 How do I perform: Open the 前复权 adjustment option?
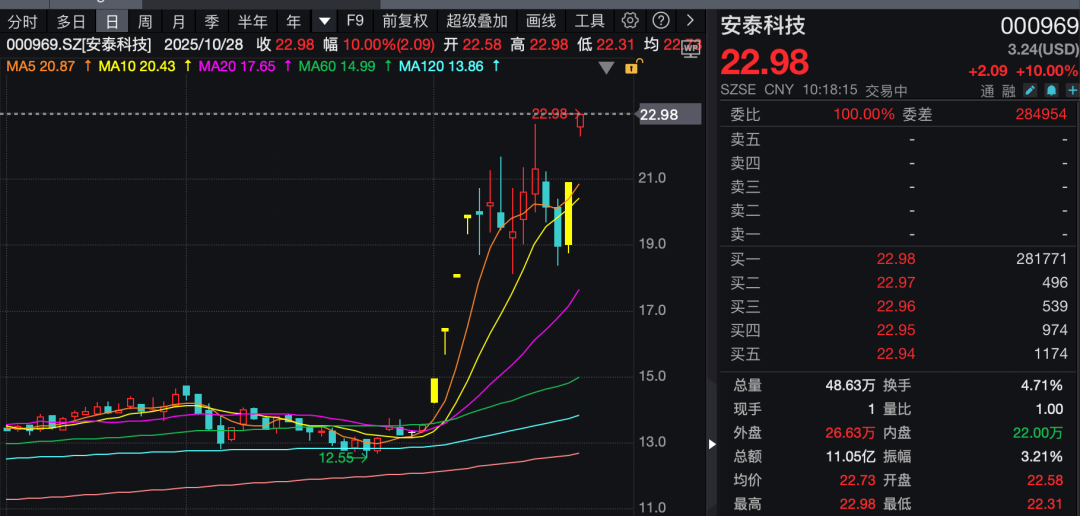pyautogui.click(x=405, y=21)
